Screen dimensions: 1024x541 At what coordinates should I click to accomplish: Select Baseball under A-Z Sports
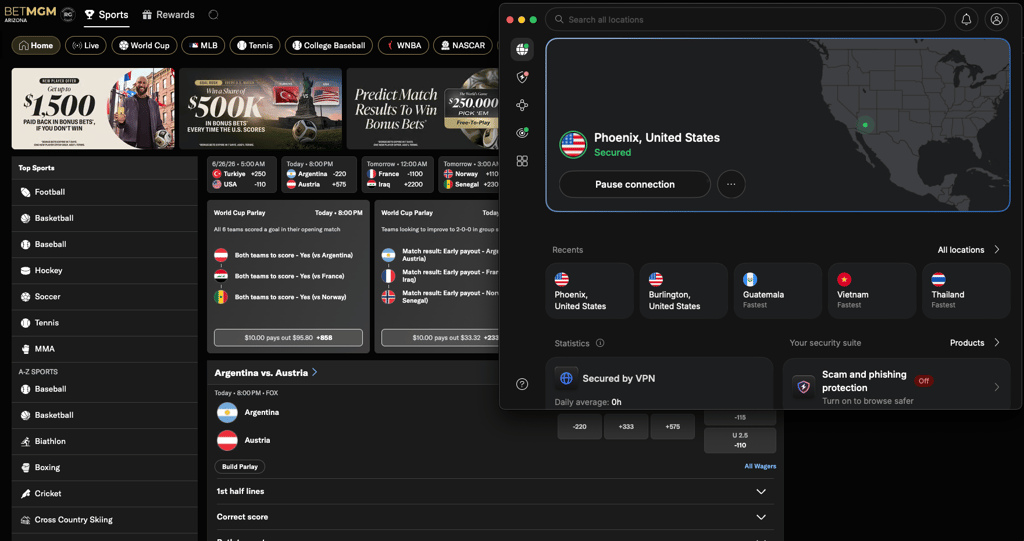104,389
